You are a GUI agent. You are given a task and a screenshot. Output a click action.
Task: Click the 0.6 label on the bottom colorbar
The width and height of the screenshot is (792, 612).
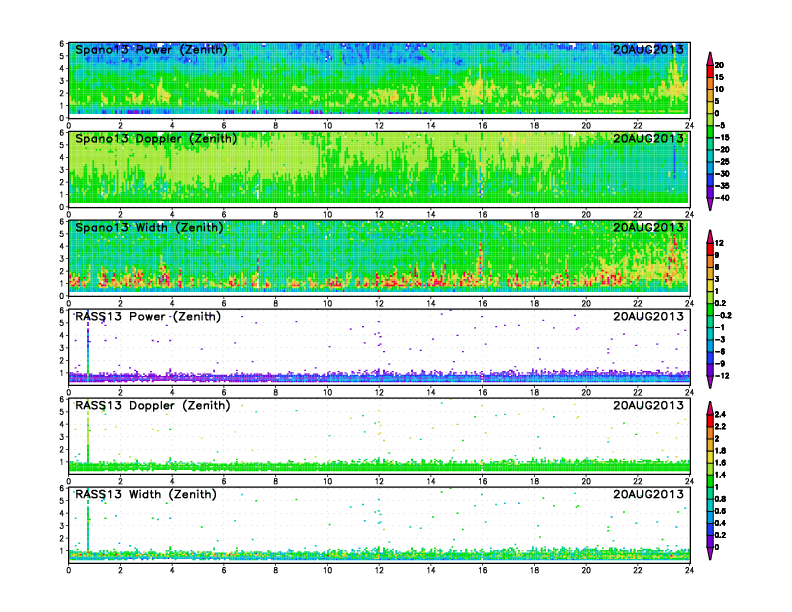tap(720, 511)
